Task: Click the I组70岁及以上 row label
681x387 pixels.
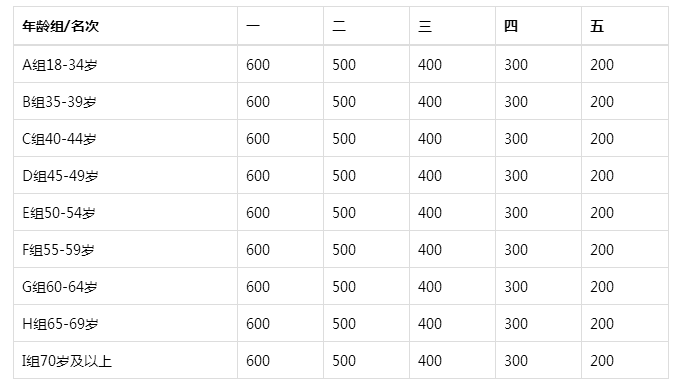Action: [67, 361]
